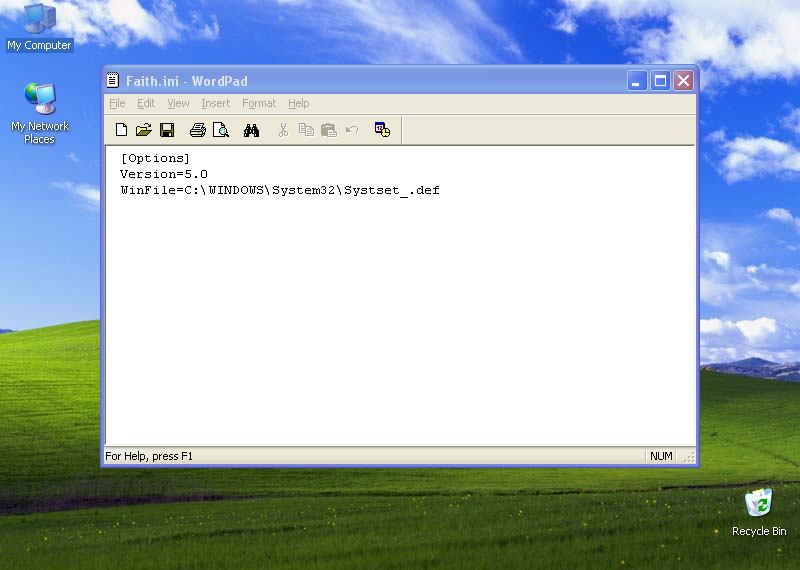Select the My Network Places desktop icon

point(40,114)
